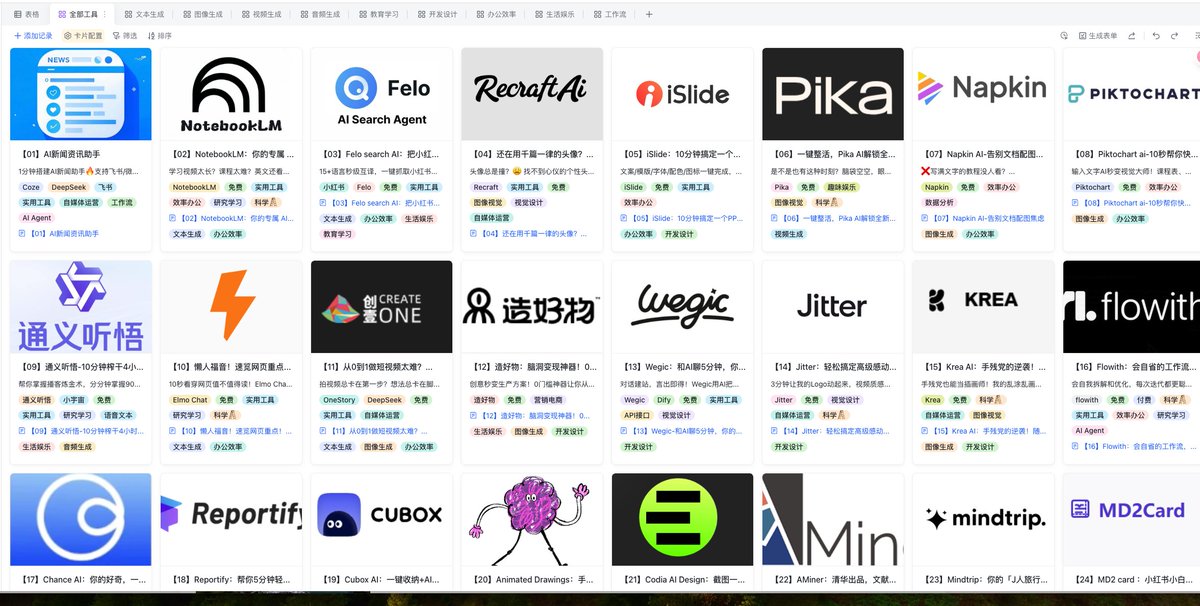Open the Create ONE thumbnail

(x=382, y=307)
